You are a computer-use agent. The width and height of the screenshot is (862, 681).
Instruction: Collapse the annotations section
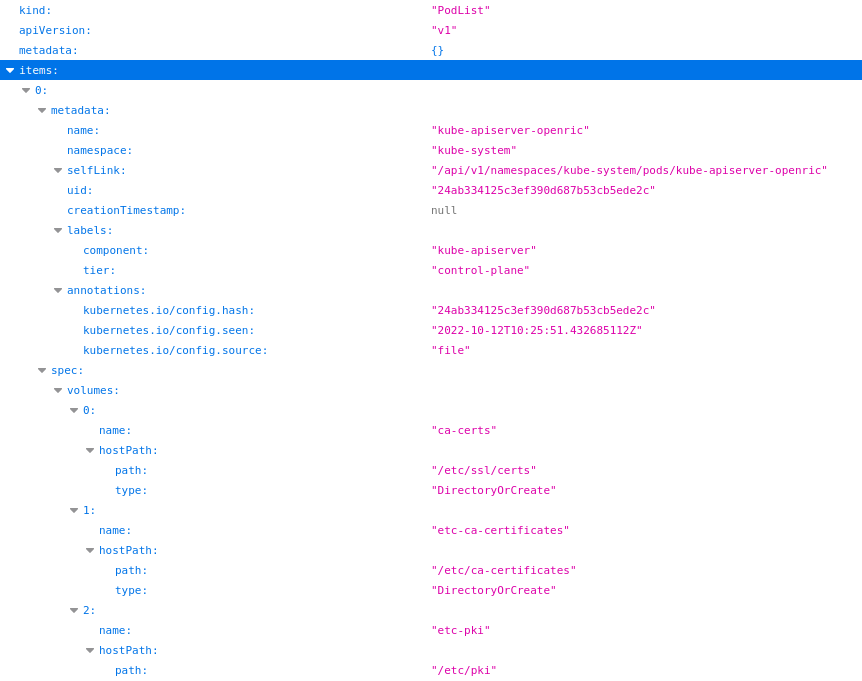click(x=58, y=290)
